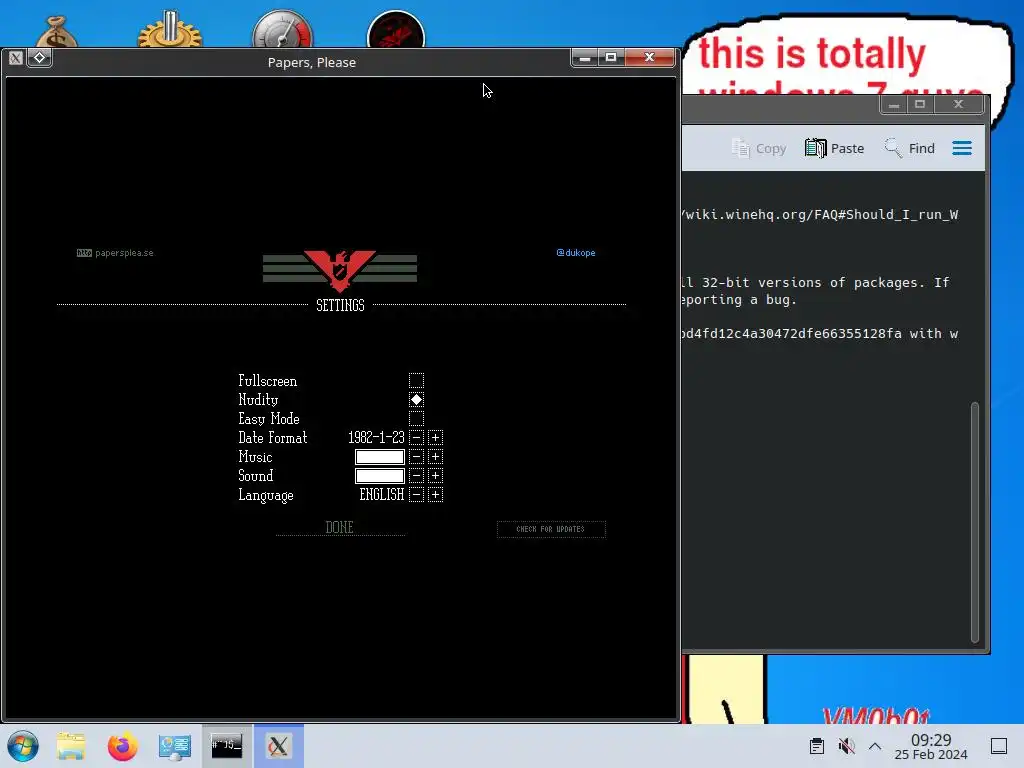Click the Music volume bar

click(x=379, y=456)
